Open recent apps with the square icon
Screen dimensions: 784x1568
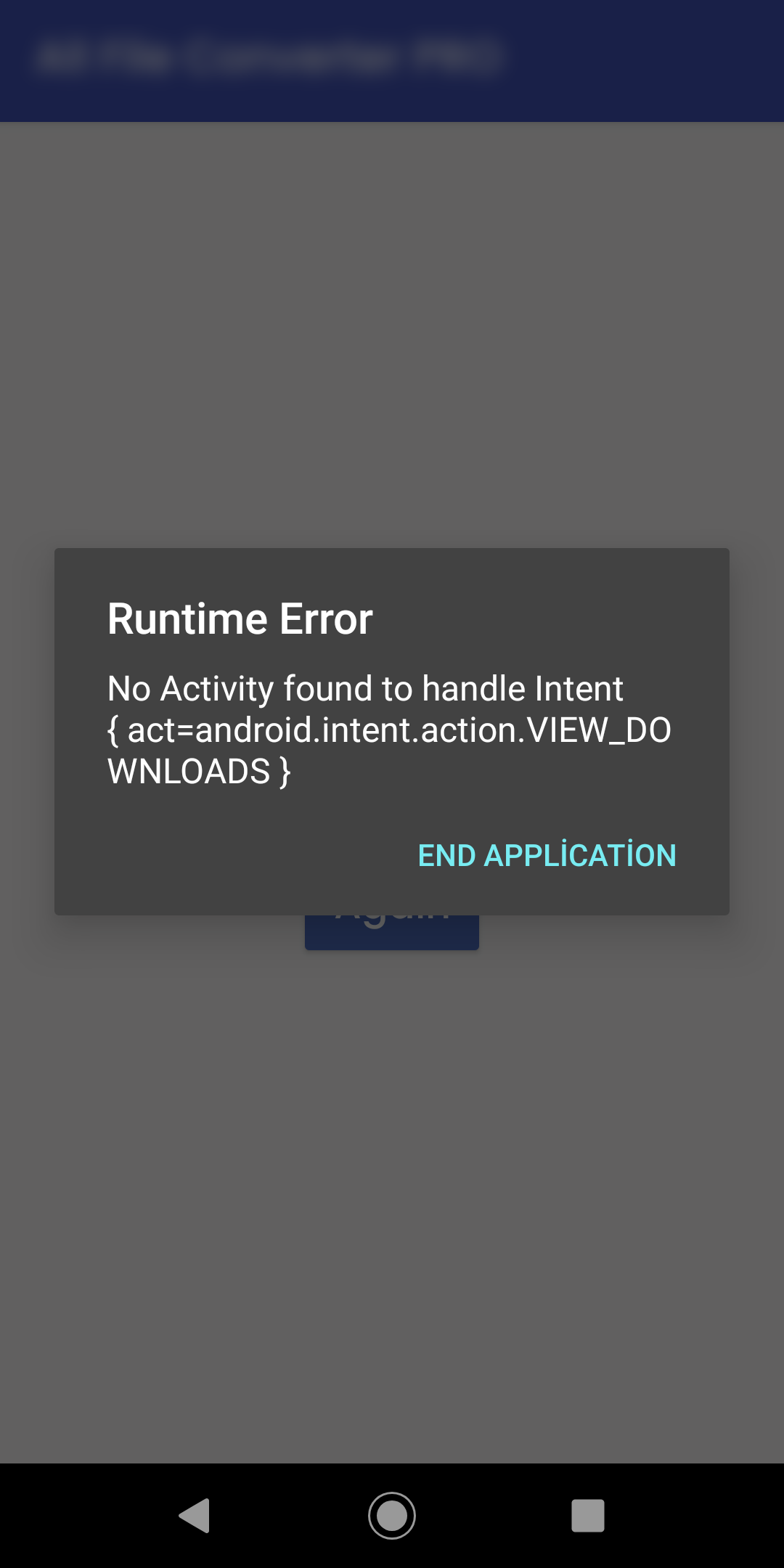(x=588, y=1516)
